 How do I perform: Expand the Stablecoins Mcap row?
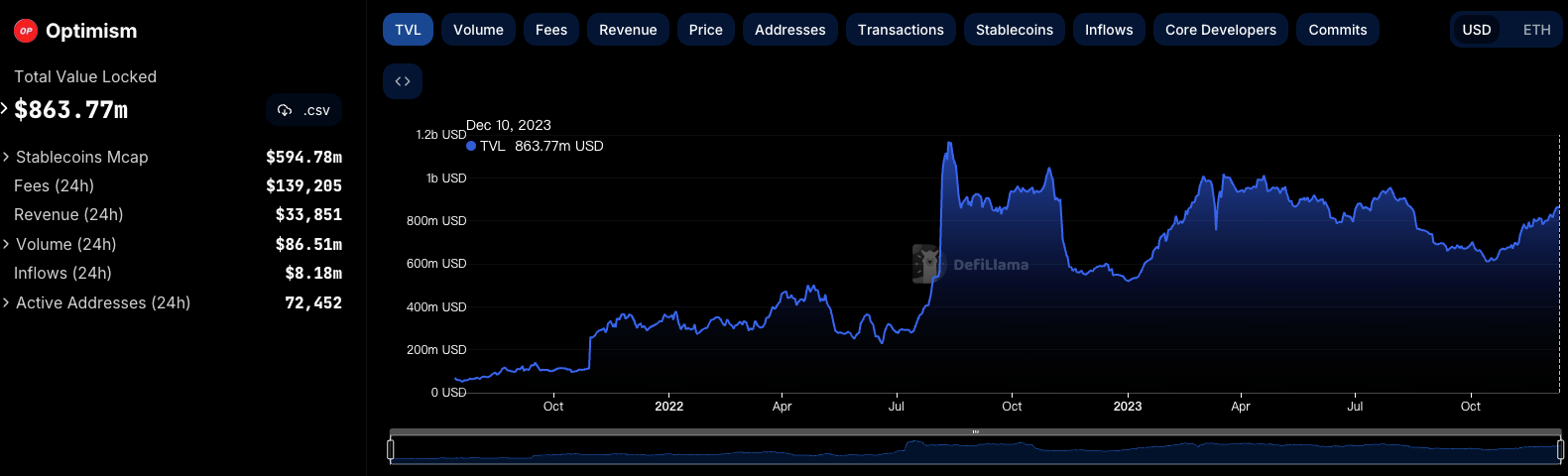7,157
